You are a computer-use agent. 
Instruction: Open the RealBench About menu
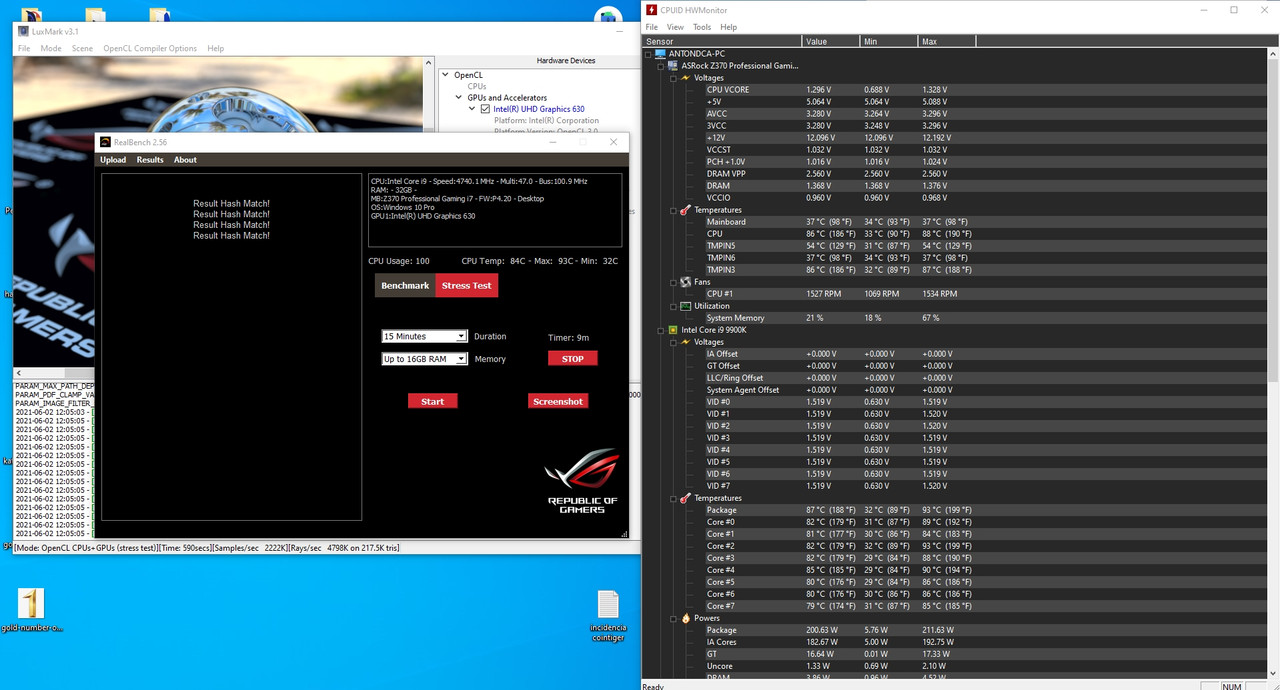tap(185, 160)
